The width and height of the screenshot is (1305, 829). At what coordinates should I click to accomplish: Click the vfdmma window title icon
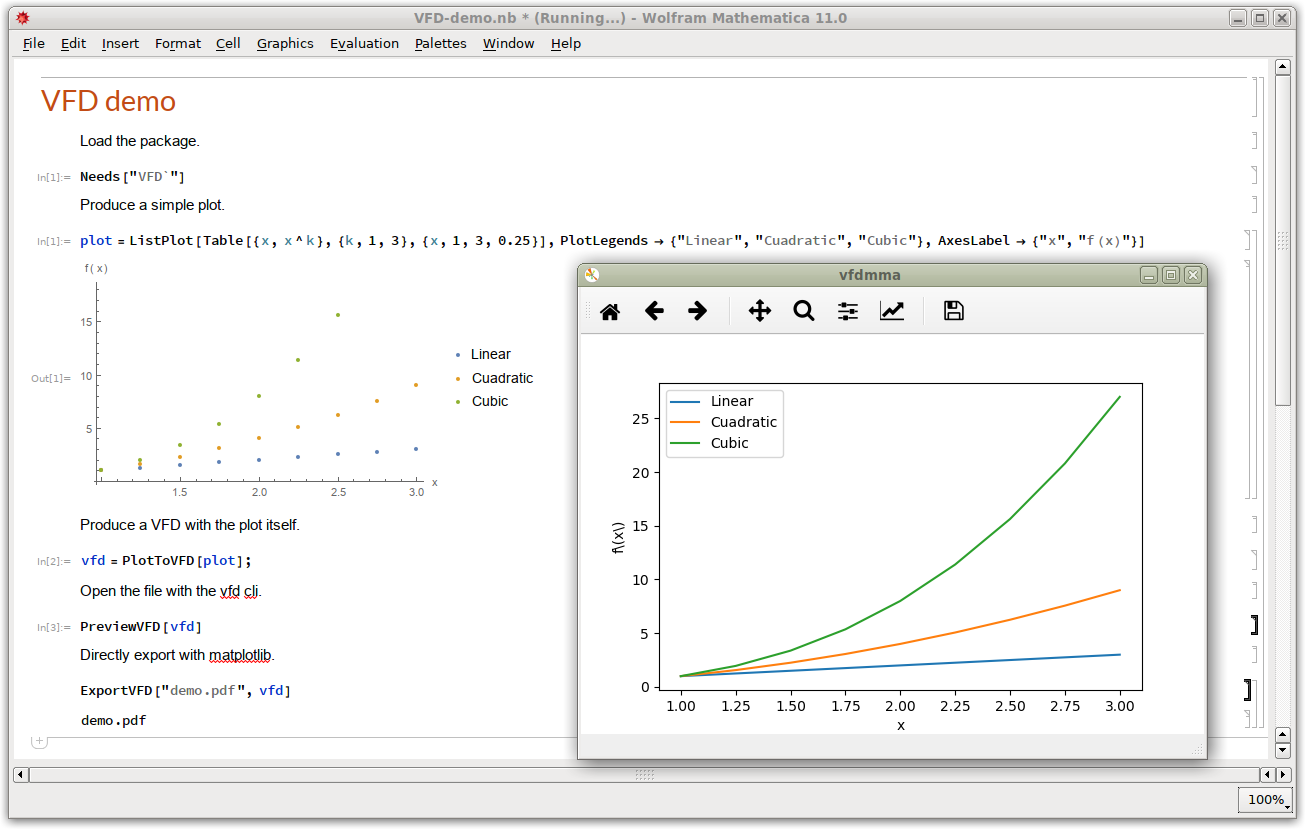[592, 275]
